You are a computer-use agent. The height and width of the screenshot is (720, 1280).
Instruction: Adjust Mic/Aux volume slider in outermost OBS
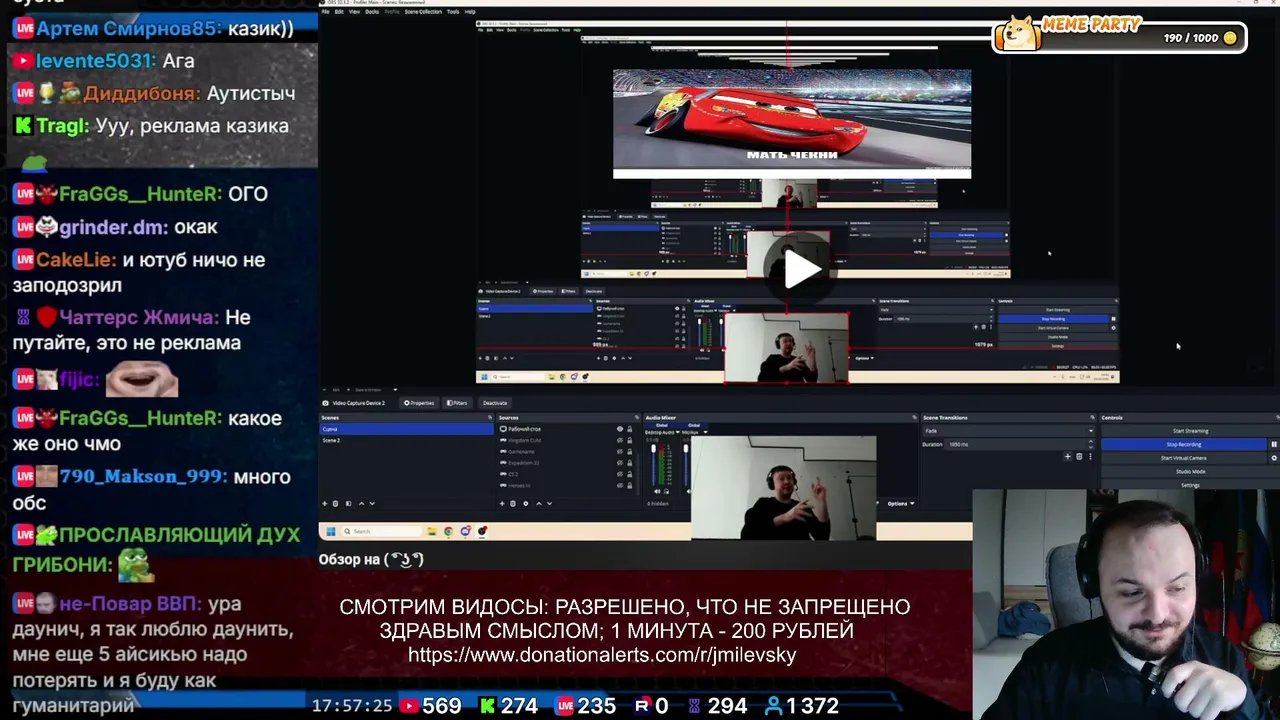pos(686,463)
